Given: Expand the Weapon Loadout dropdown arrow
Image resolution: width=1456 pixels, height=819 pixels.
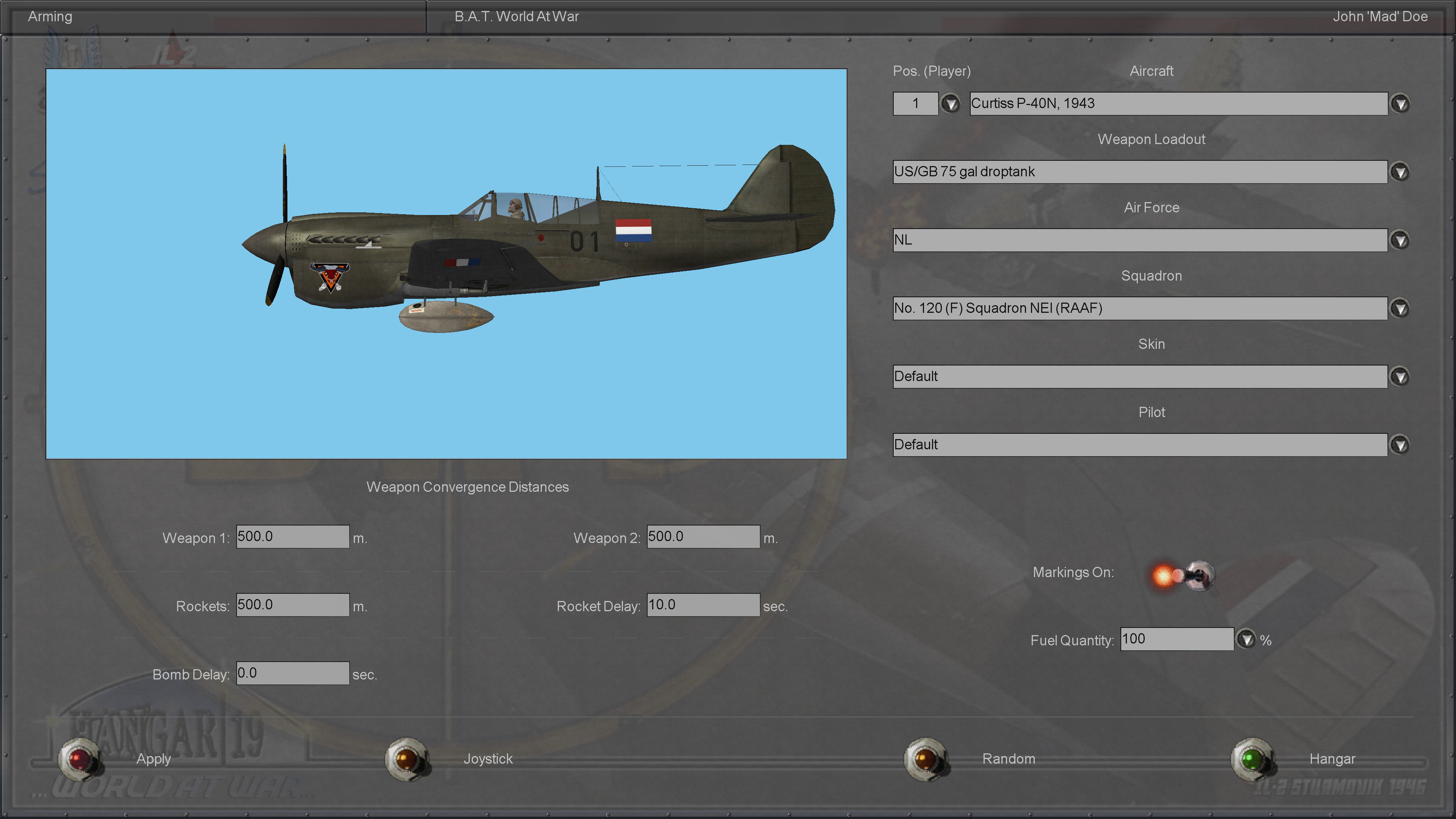Looking at the screenshot, I should (x=1400, y=172).
